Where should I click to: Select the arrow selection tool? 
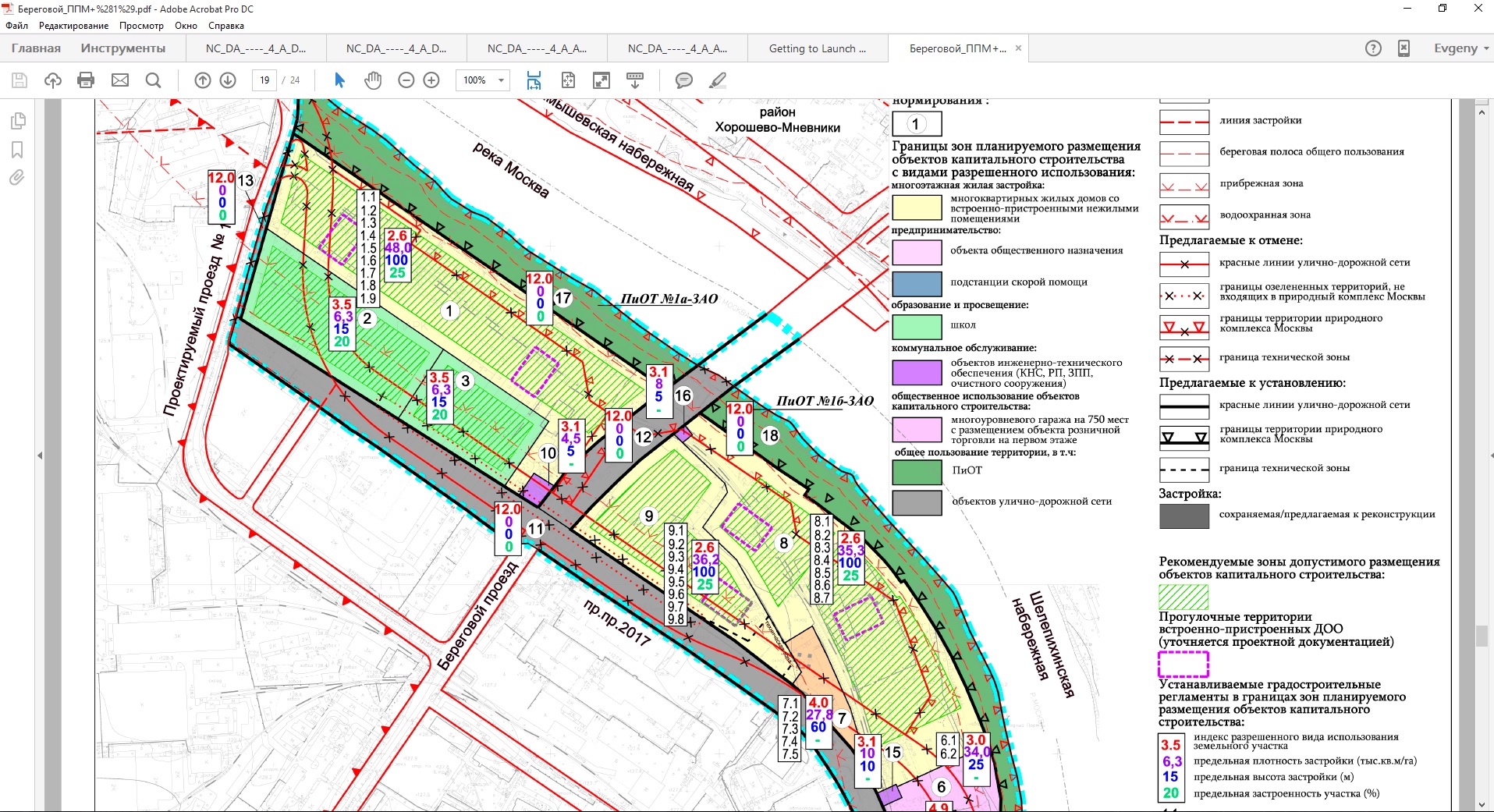339,80
